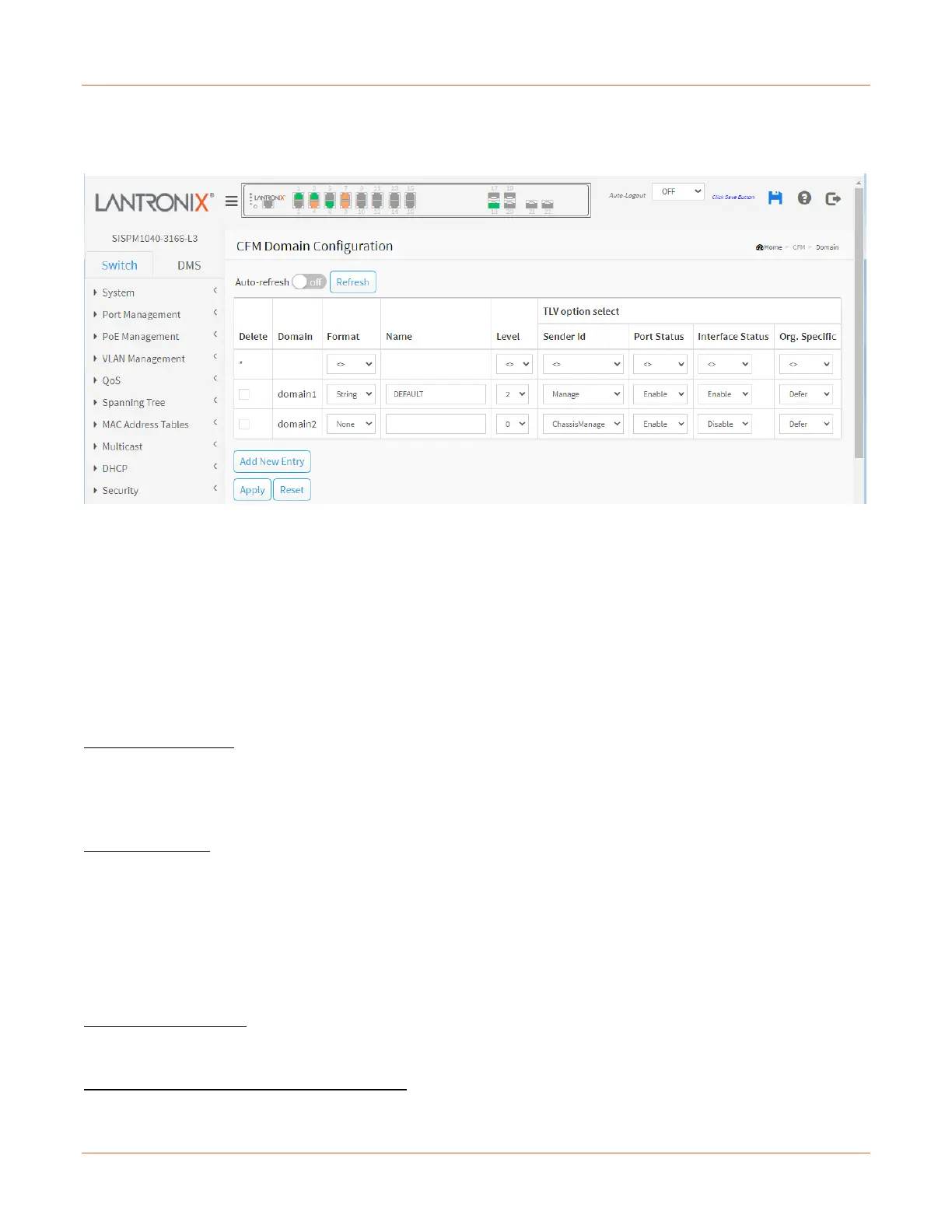The width and height of the screenshot is (952, 1232).
Task: Open the Auto-Logout OFF dropdown
Action: [x=678, y=191]
